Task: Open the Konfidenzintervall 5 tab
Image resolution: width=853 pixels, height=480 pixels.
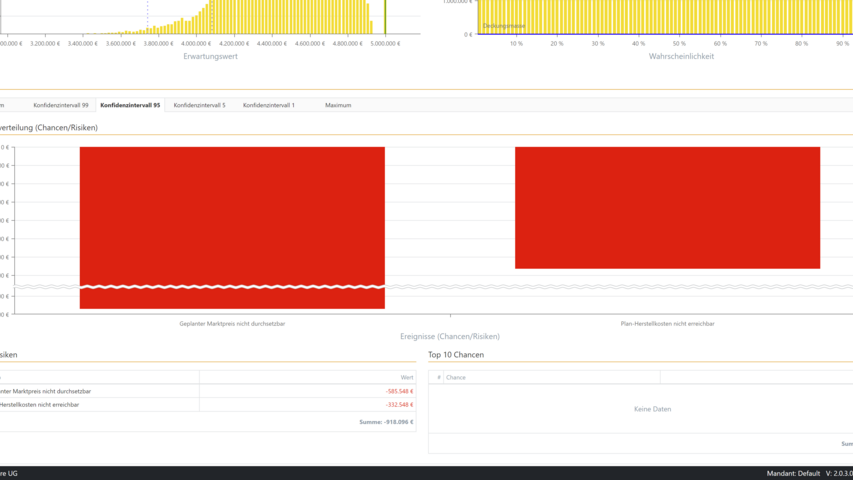Action: point(199,105)
